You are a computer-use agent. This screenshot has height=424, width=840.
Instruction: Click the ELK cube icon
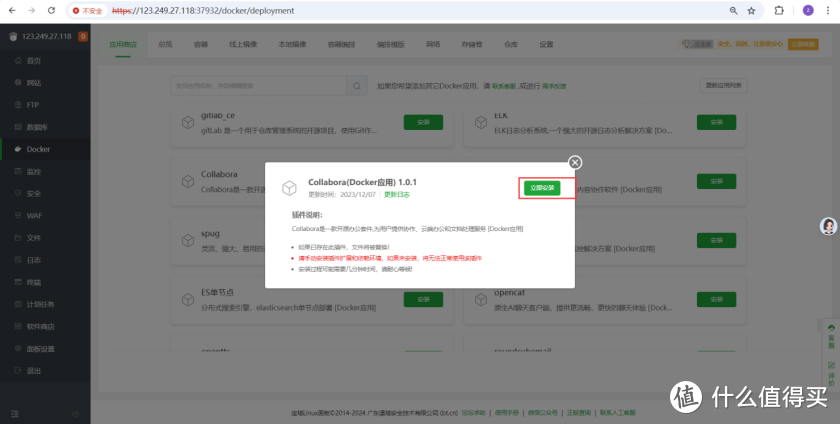coord(481,122)
